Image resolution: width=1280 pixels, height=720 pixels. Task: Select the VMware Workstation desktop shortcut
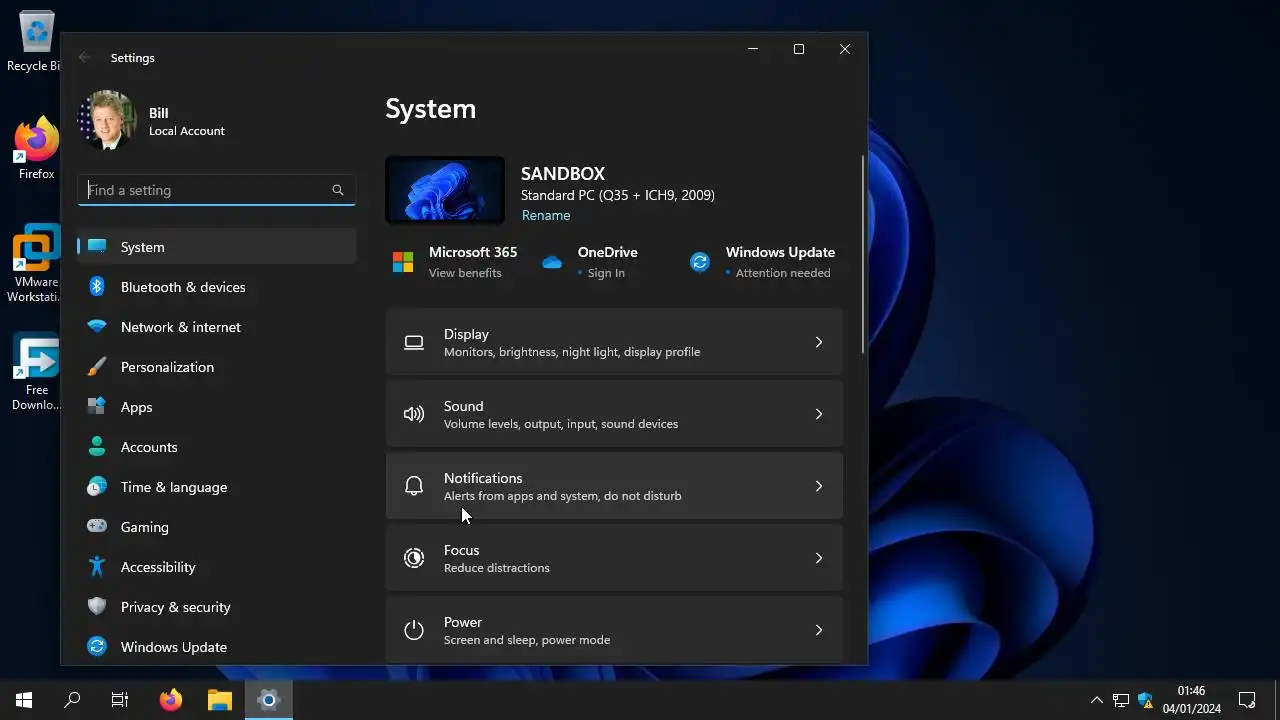[x=36, y=263]
